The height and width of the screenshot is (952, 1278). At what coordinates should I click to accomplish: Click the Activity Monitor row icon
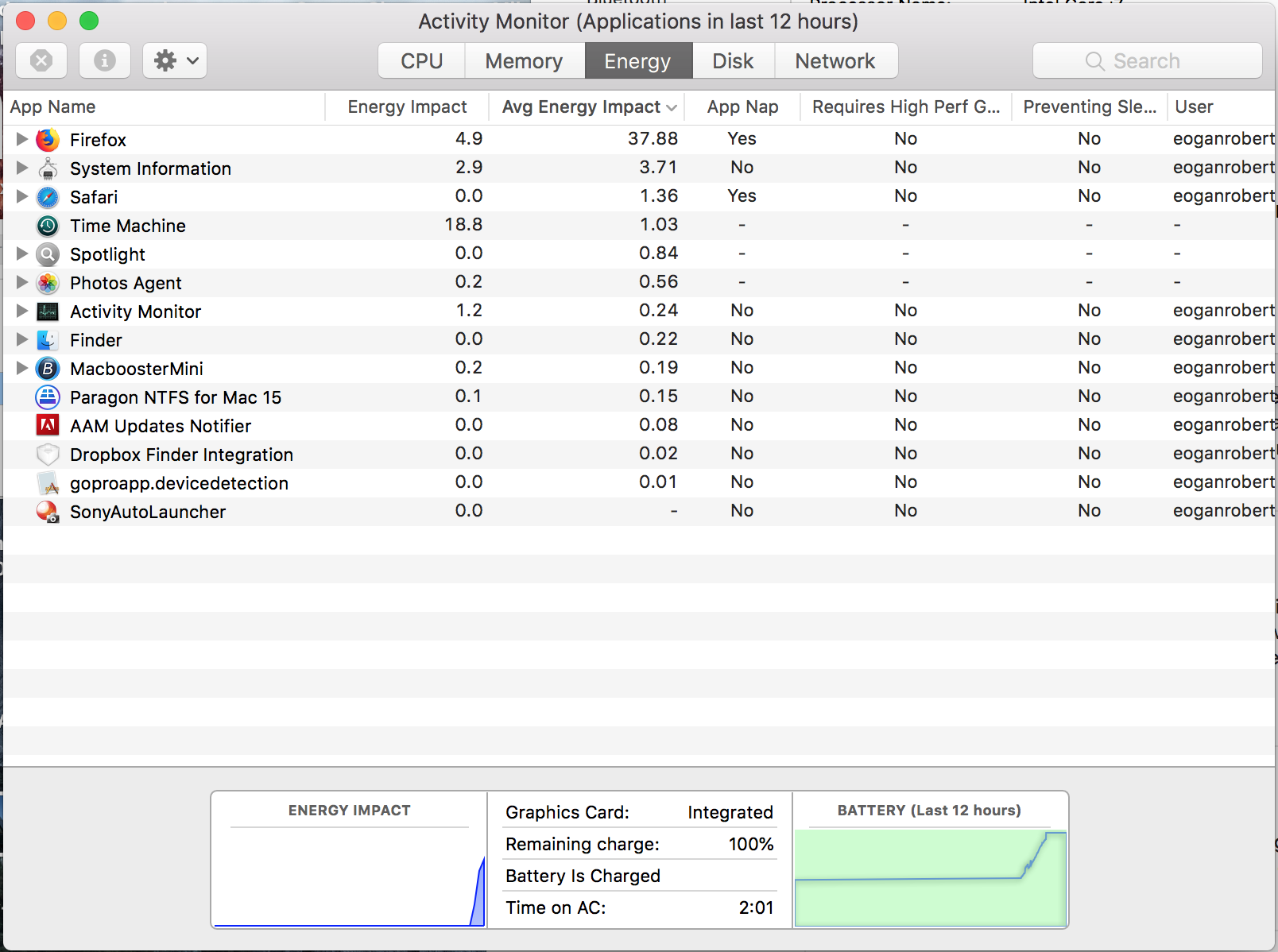pos(48,312)
